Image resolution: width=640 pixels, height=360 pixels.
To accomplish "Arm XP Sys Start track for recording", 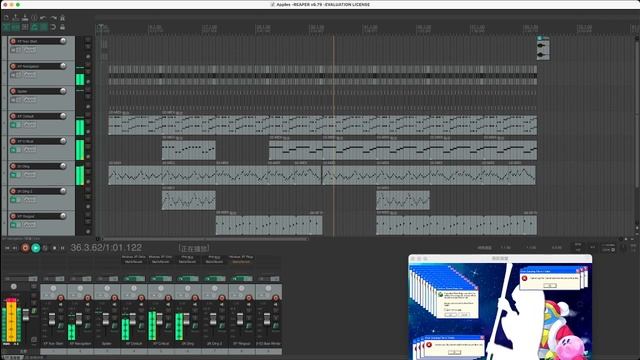I will pyautogui.click(x=13, y=41).
